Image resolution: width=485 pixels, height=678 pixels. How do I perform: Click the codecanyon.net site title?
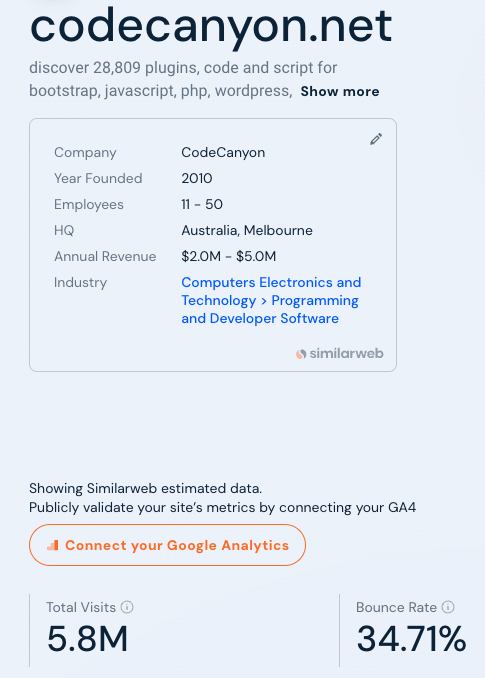click(x=211, y=27)
